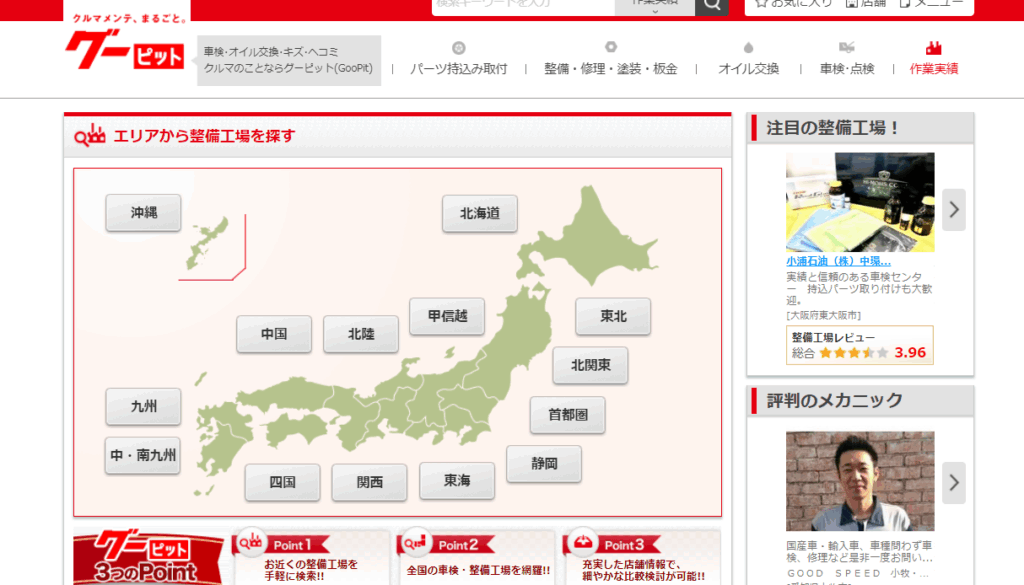Open the パーツ持込み取付 nav tab
The width and height of the screenshot is (1024, 585).
[x=458, y=69]
